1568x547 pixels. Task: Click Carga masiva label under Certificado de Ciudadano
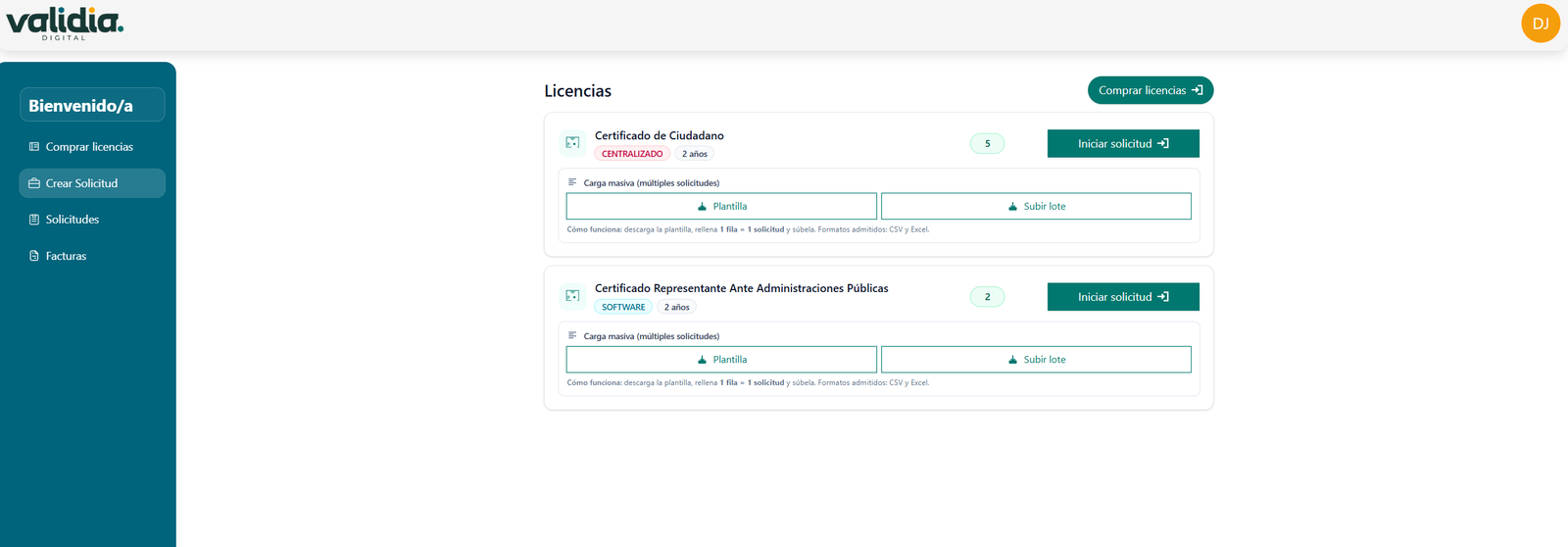coord(652,183)
